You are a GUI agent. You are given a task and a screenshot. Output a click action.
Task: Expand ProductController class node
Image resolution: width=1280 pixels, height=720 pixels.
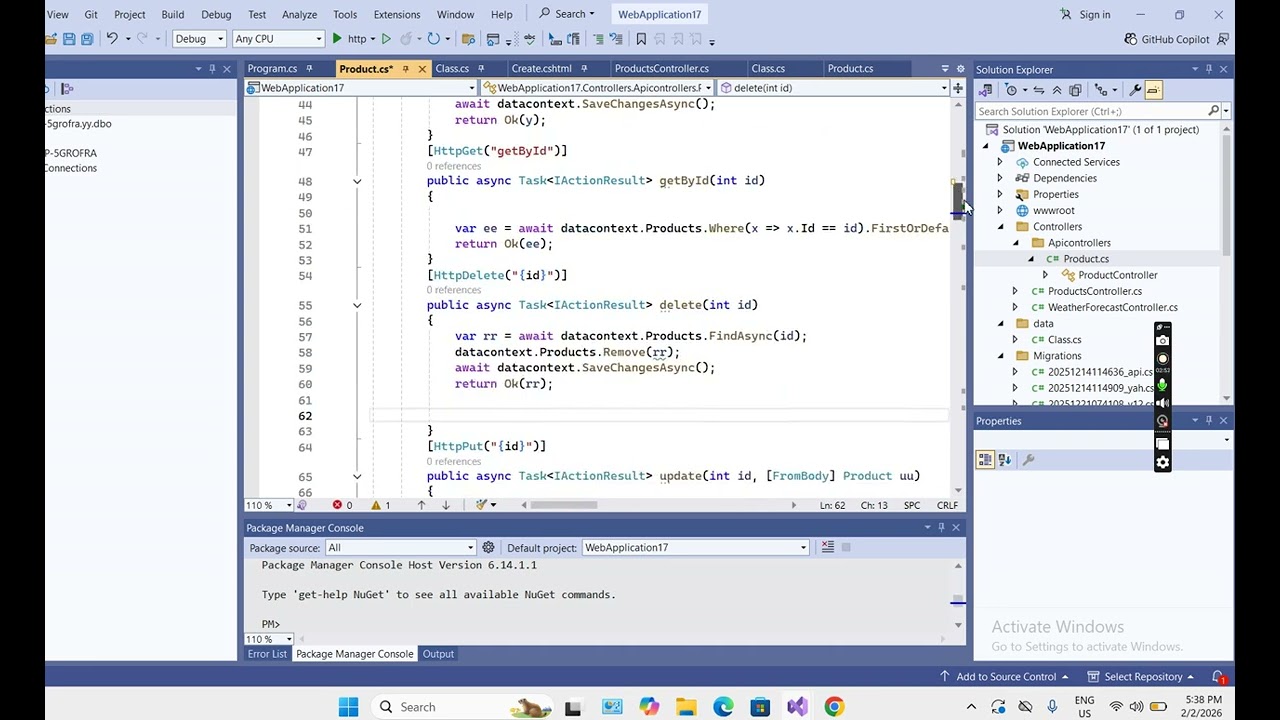(1045, 275)
